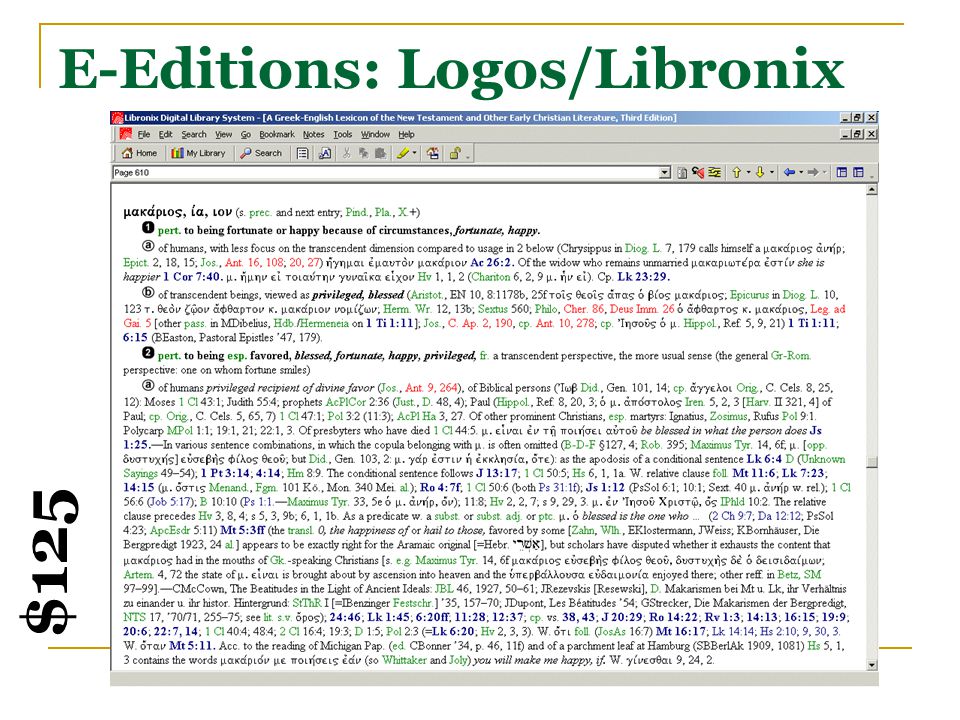Expand the Page 610 location dropdown arrow
Viewport: 960px width, 720px height.
tap(665, 173)
